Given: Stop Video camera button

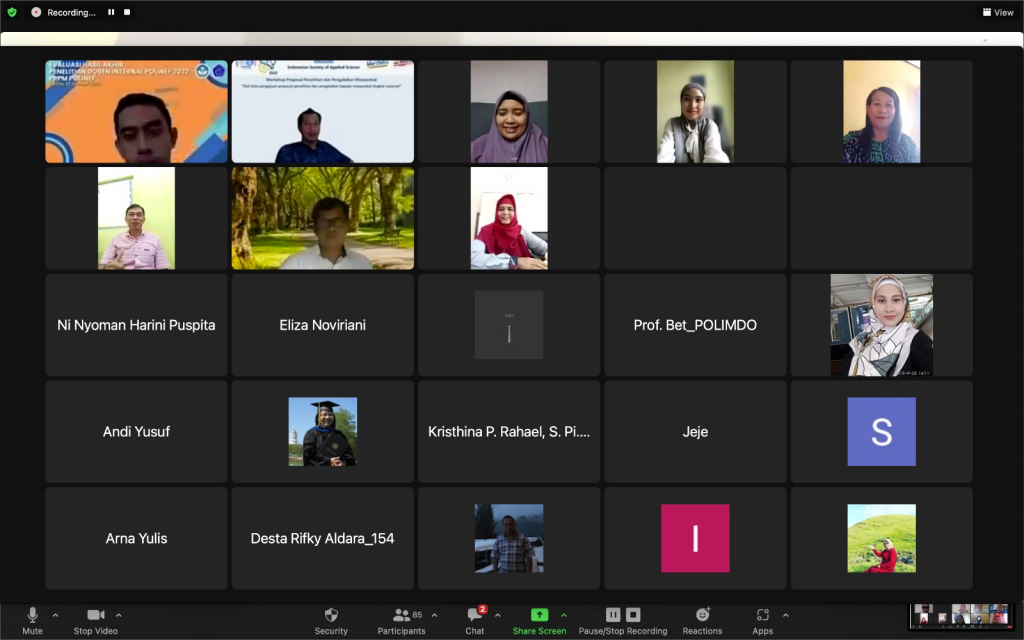Looking at the screenshot, I should pos(95,620).
